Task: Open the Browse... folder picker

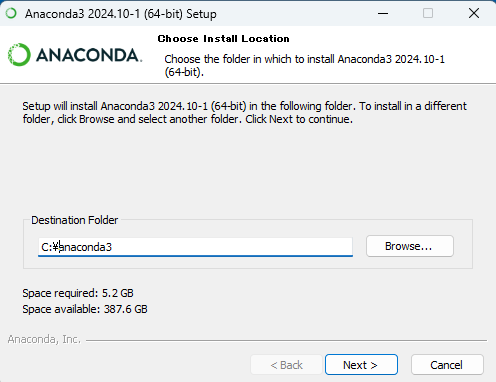Action: pyautogui.click(x=410, y=246)
